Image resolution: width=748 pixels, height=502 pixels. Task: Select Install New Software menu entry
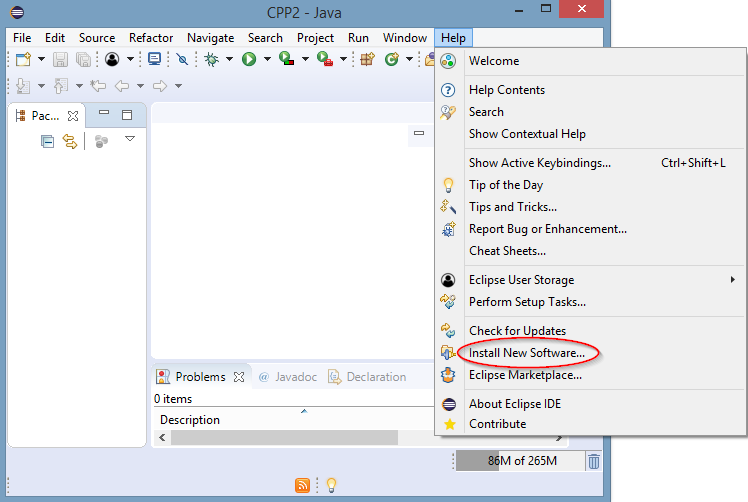pyautogui.click(x=526, y=353)
